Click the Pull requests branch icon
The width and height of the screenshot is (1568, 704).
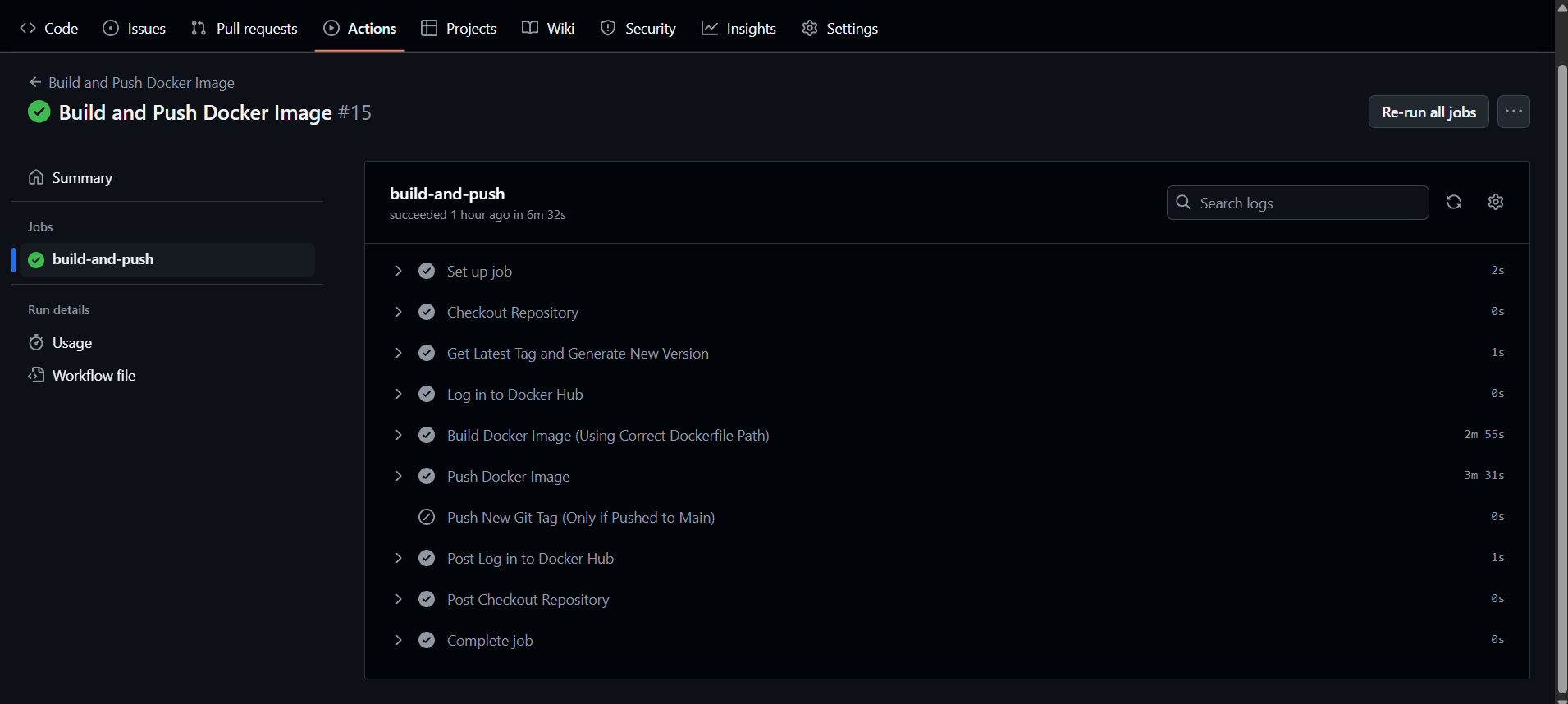pyautogui.click(x=199, y=28)
